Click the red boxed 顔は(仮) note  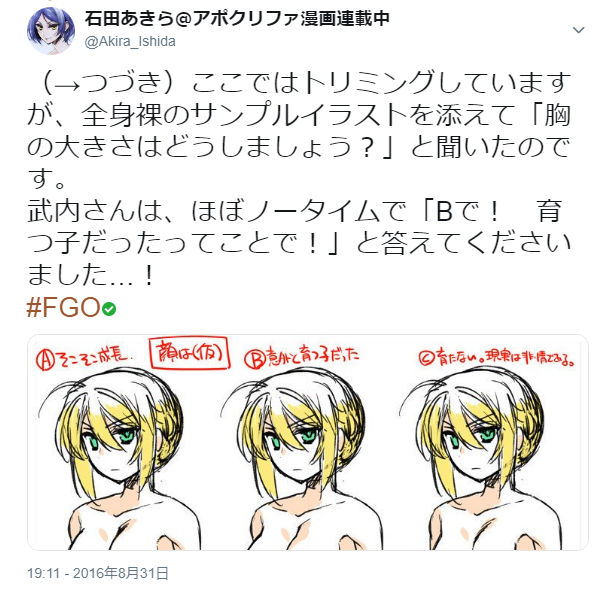tap(190, 352)
